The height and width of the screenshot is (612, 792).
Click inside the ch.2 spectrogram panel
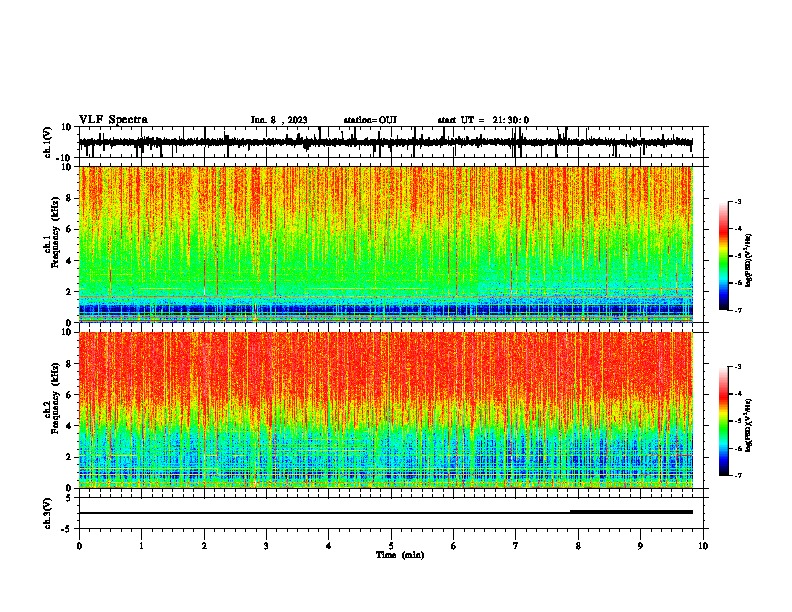386,410
